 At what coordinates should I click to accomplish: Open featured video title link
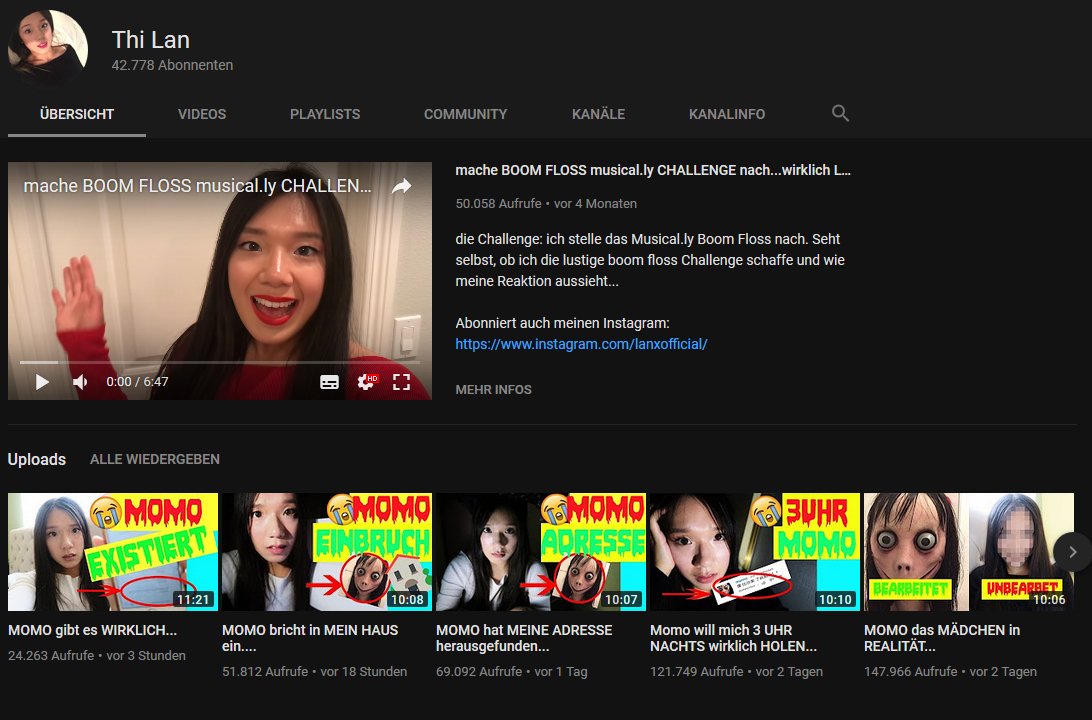click(x=653, y=170)
